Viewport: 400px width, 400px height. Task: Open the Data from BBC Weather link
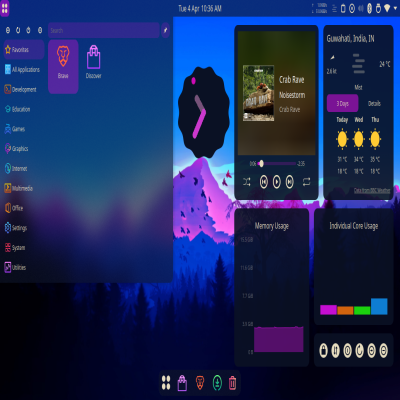click(x=372, y=190)
